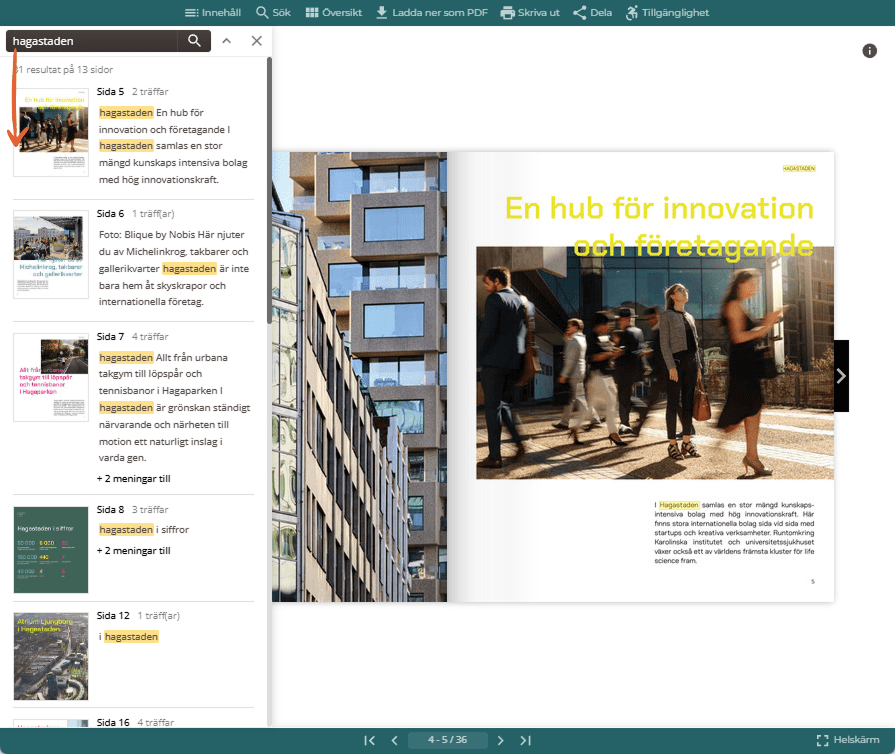Click the highlighted Hagastaden word on the page
The height and width of the screenshot is (754, 895).
pos(679,505)
